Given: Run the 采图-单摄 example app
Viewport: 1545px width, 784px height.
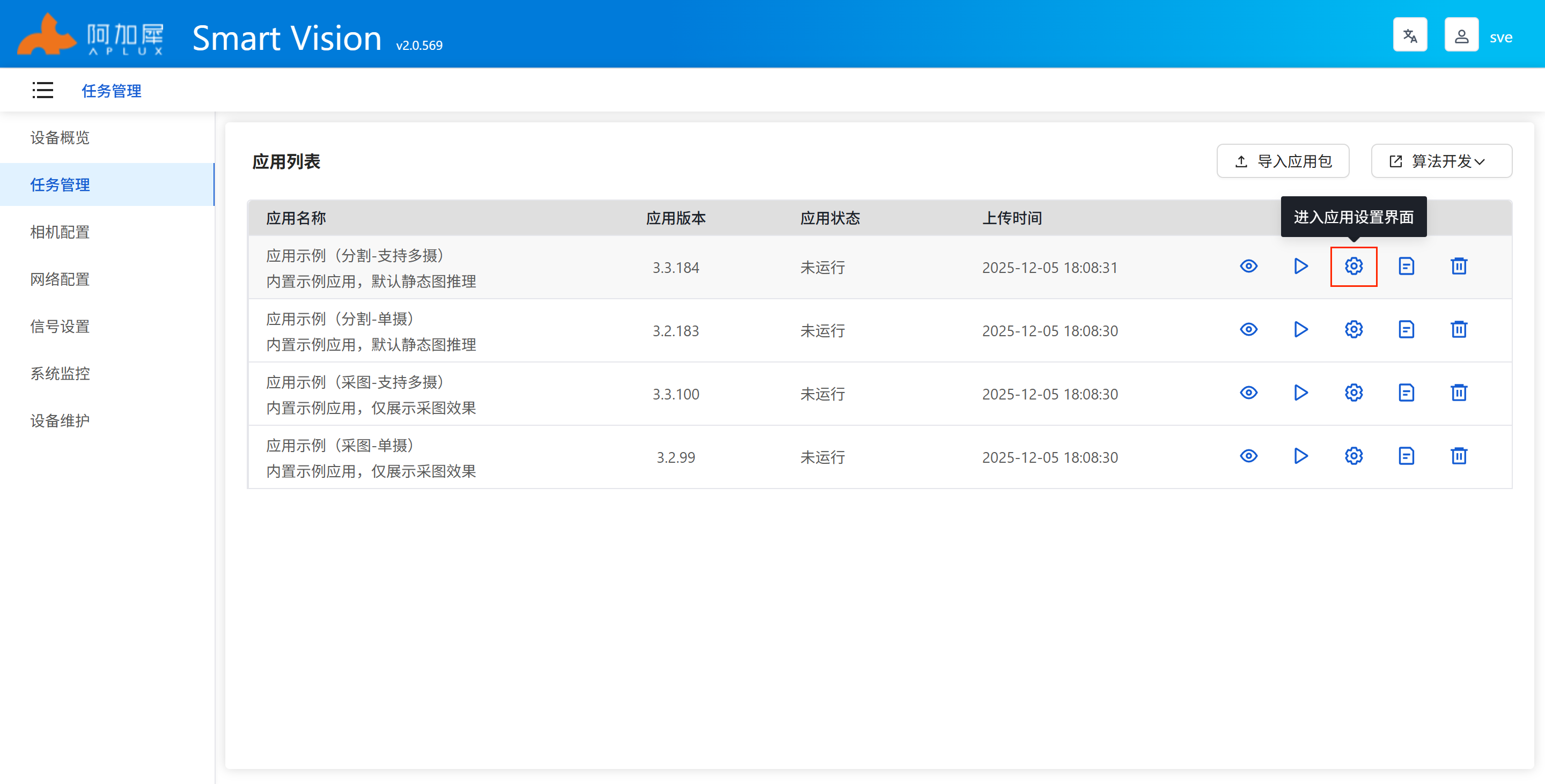Looking at the screenshot, I should click(1300, 456).
